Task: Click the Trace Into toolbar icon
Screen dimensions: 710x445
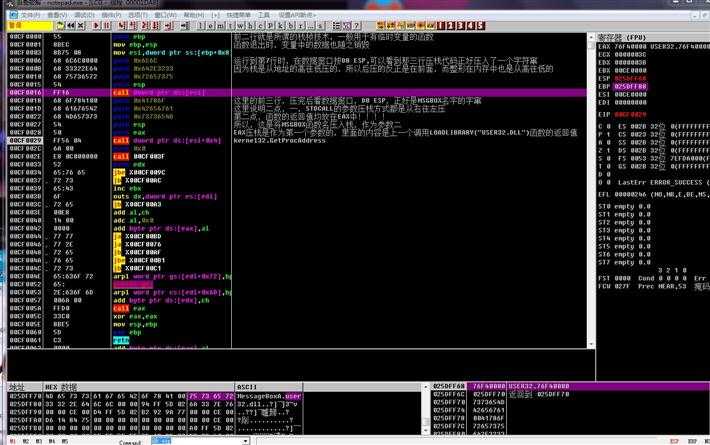Action: click(x=145, y=26)
